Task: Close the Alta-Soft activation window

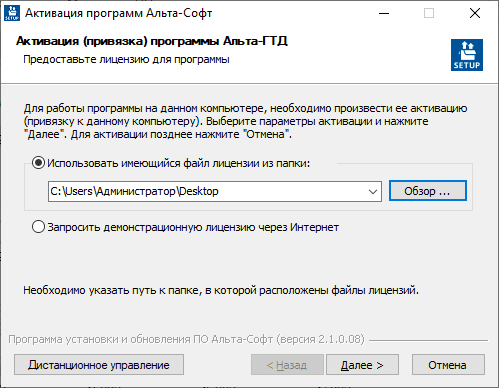Action: click(x=475, y=13)
